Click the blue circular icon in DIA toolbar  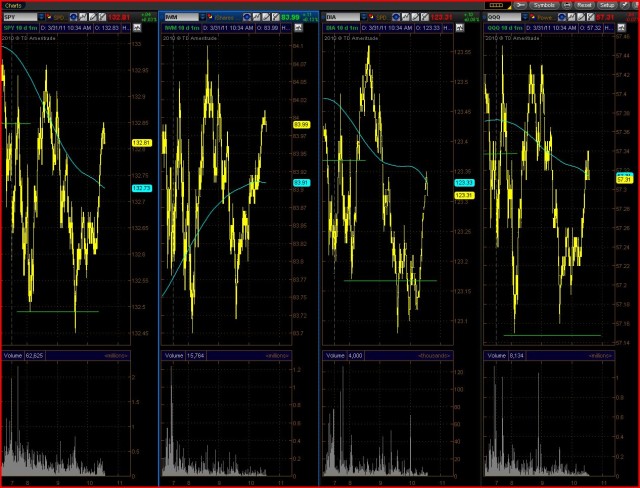coord(396,17)
